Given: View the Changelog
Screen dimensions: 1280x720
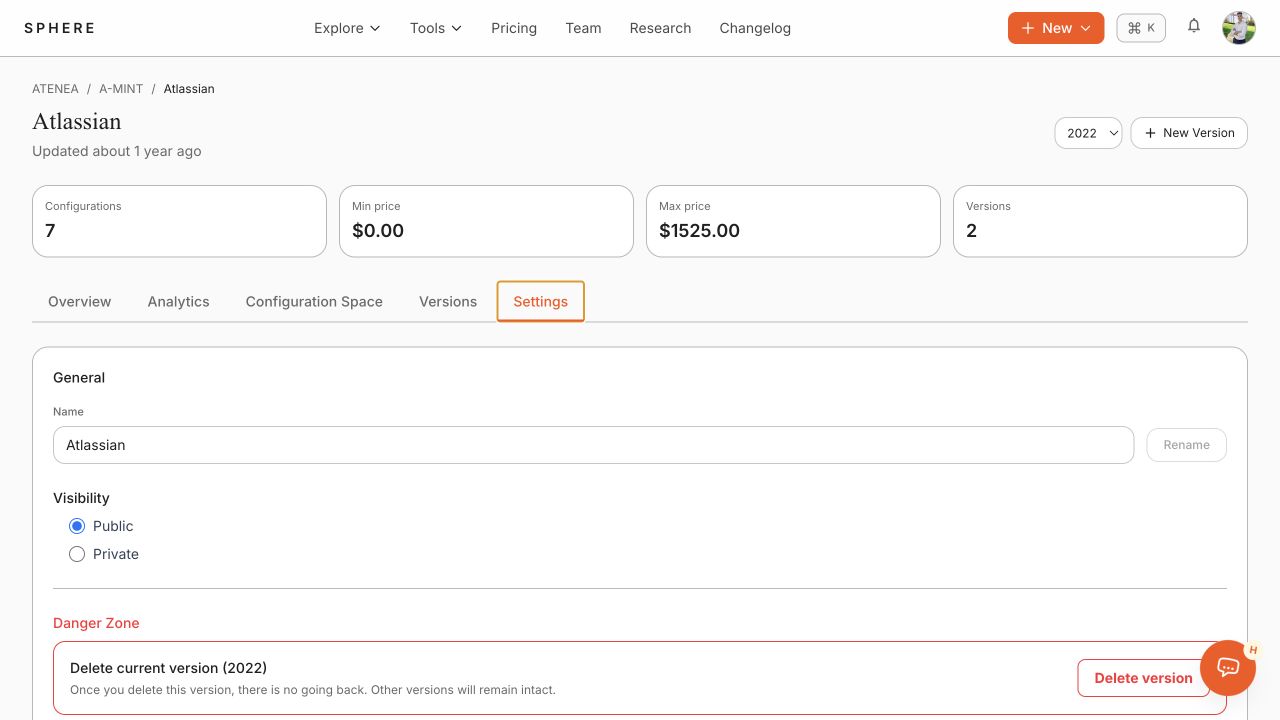Looking at the screenshot, I should click(755, 28).
